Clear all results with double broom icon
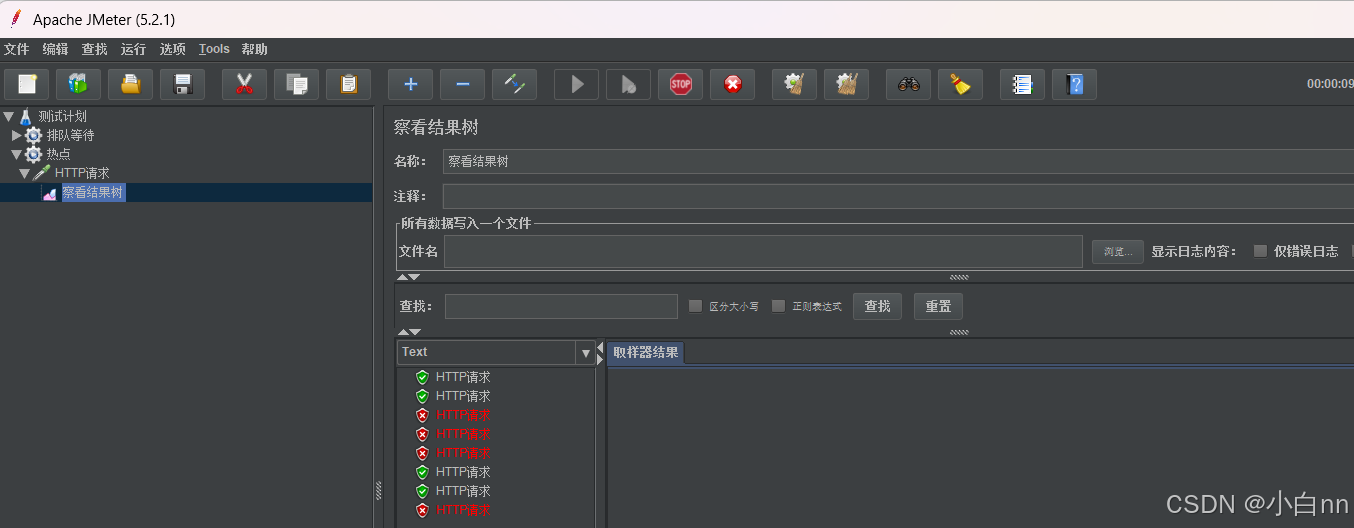The height and width of the screenshot is (528, 1354). coord(846,84)
